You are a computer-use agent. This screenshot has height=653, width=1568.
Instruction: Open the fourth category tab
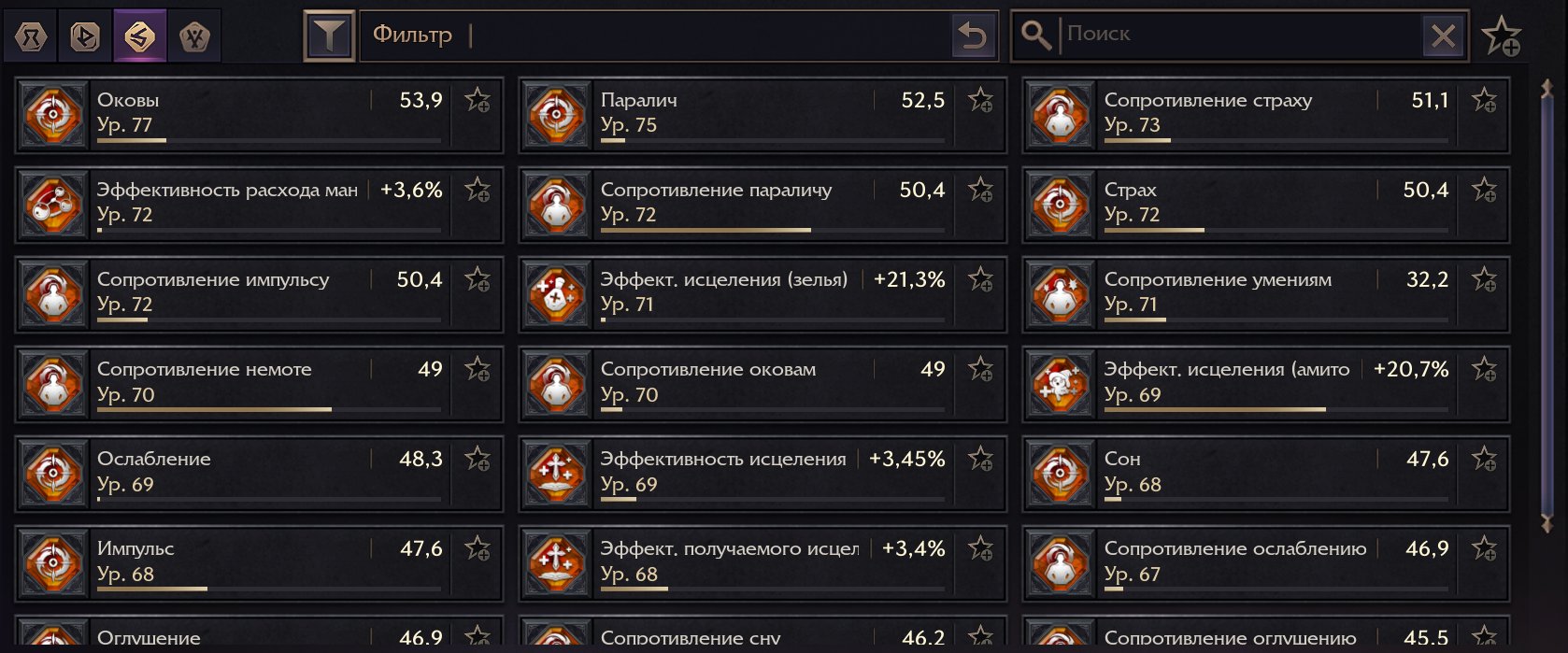pos(194,36)
